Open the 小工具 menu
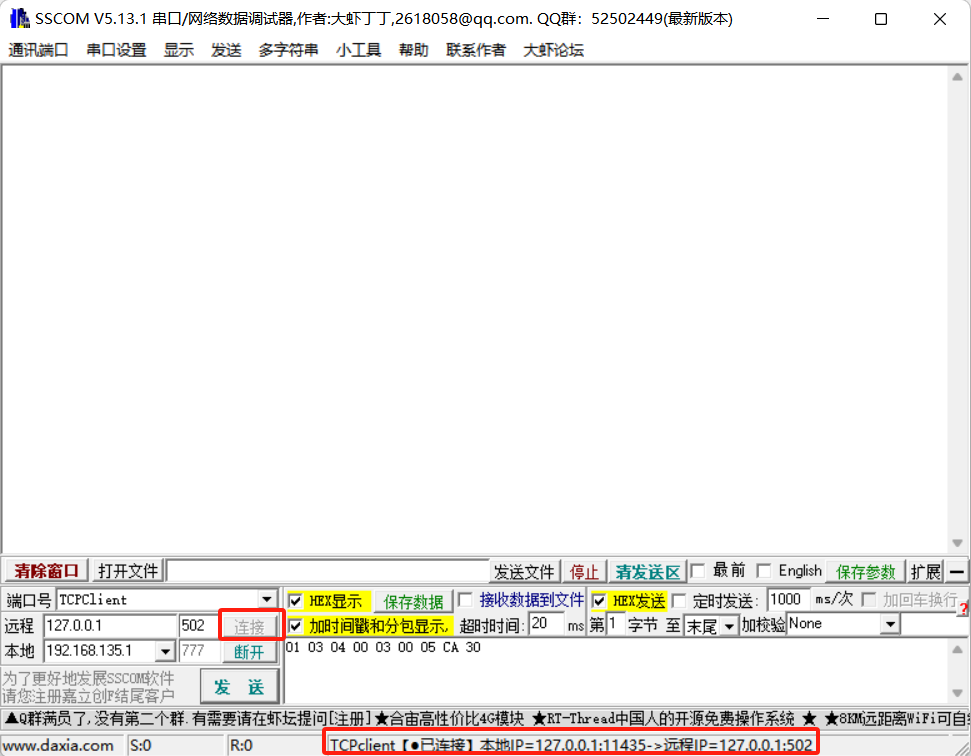 point(359,50)
